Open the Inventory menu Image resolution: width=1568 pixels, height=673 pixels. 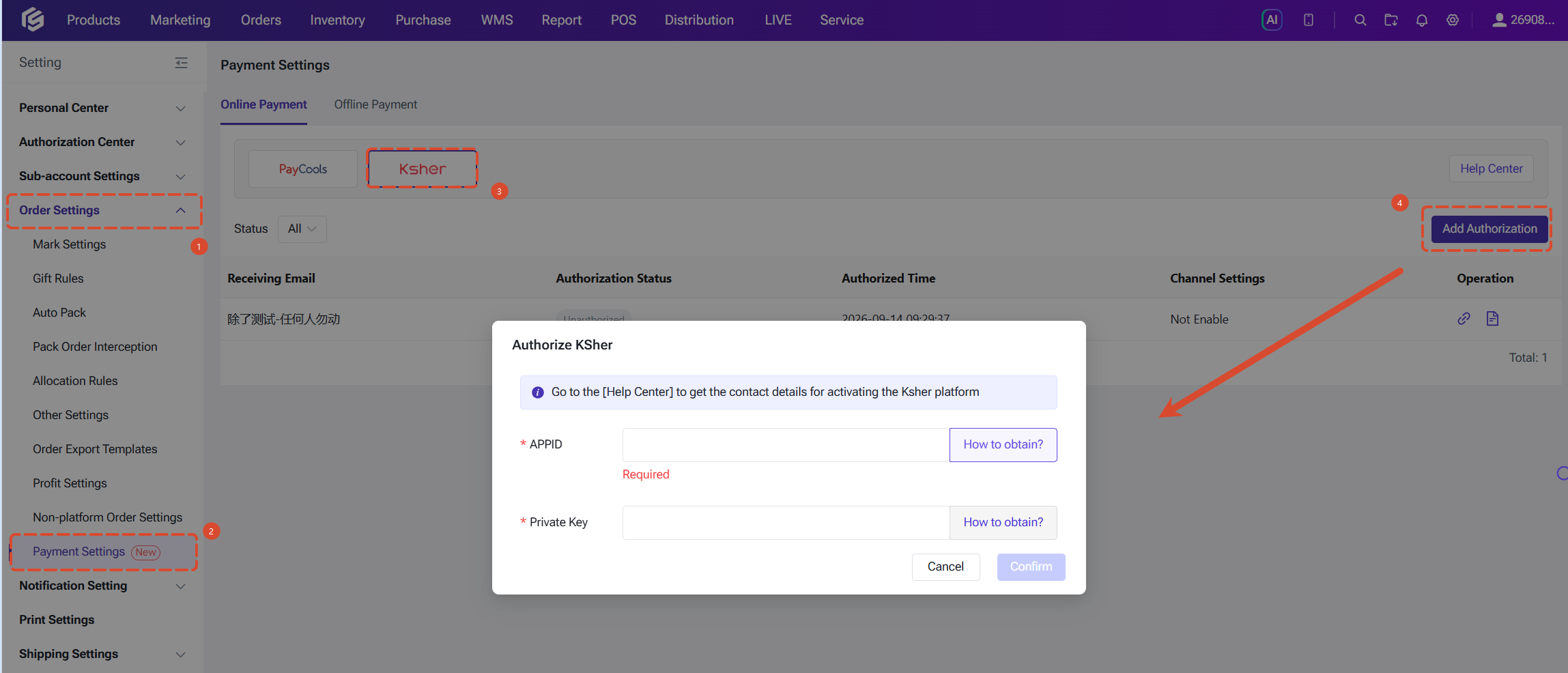(337, 20)
